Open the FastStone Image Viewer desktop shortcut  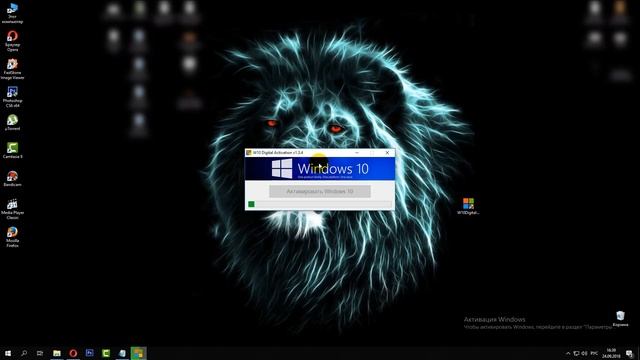click(x=12, y=69)
